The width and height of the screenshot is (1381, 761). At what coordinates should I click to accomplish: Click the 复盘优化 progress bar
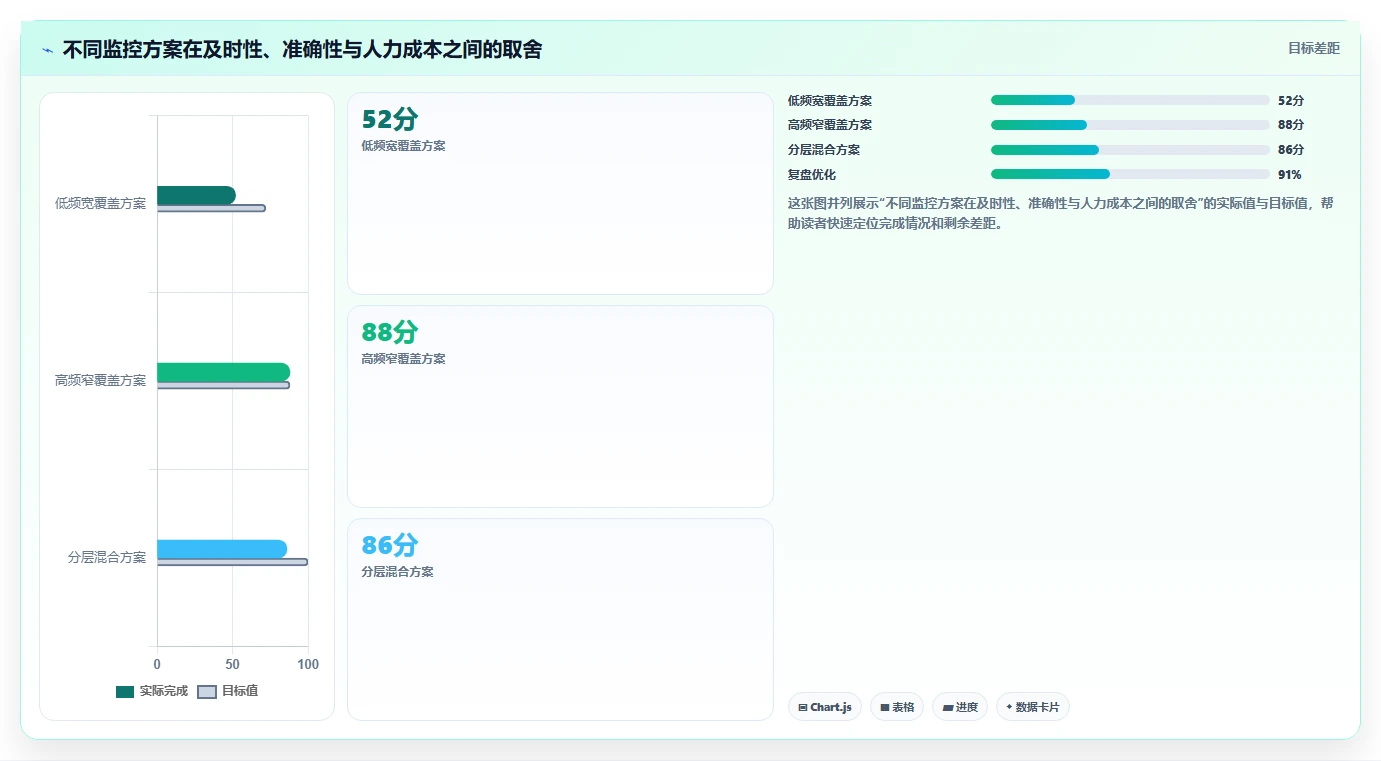tap(1130, 174)
